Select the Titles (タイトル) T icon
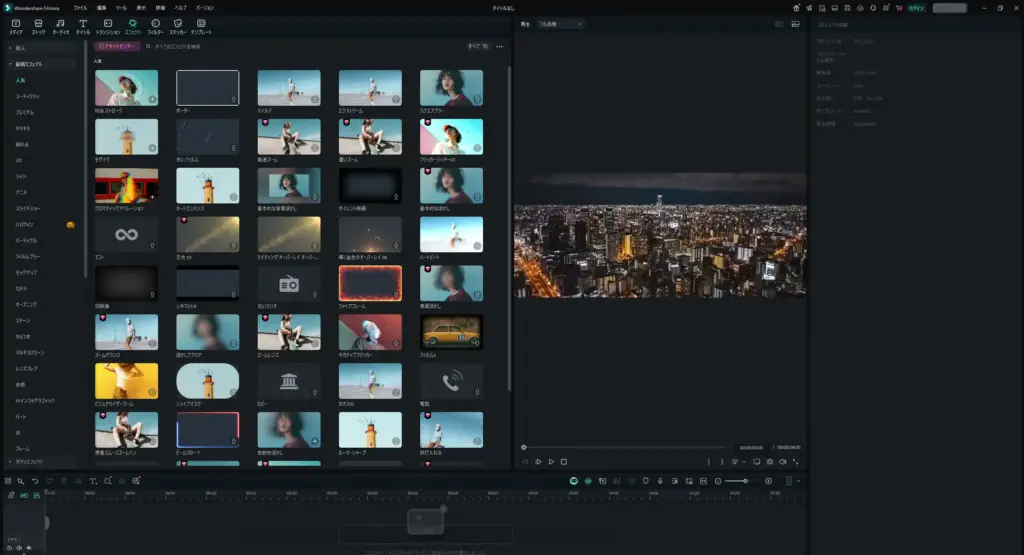Screen dimensions: 1024x555 pos(83,24)
